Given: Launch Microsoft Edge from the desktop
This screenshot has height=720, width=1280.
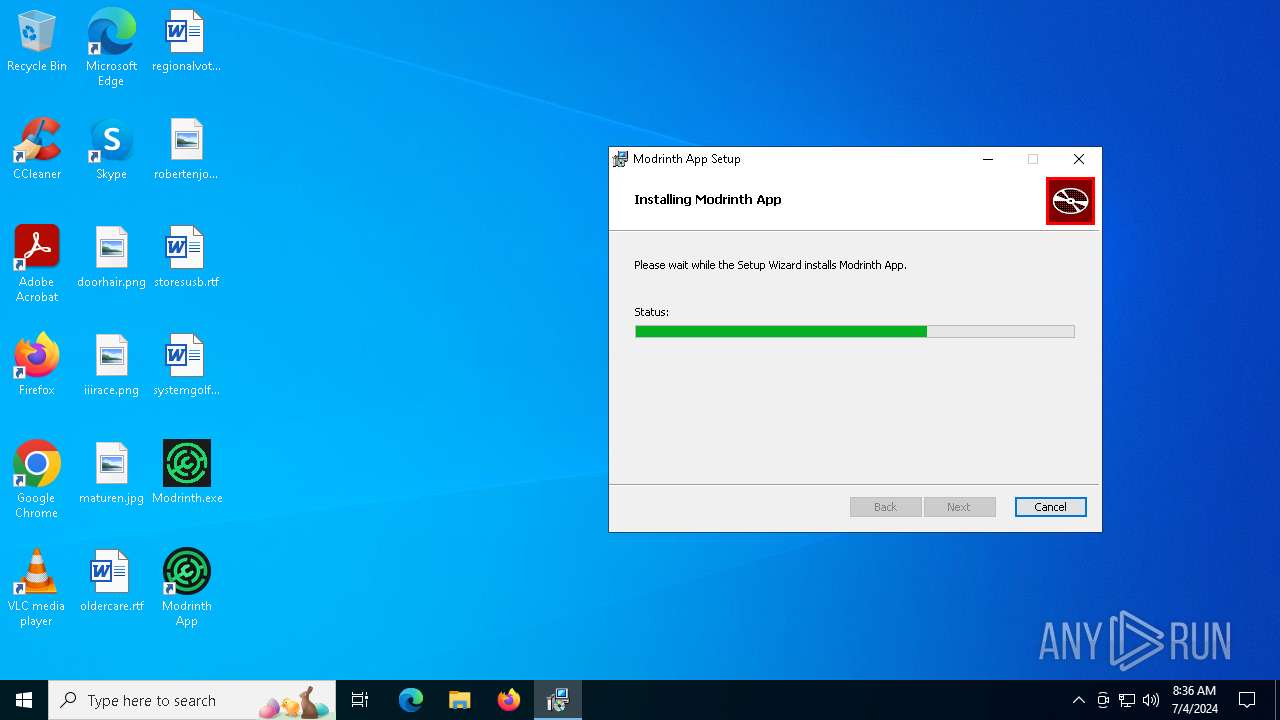Looking at the screenshot, I should [111, 47].
